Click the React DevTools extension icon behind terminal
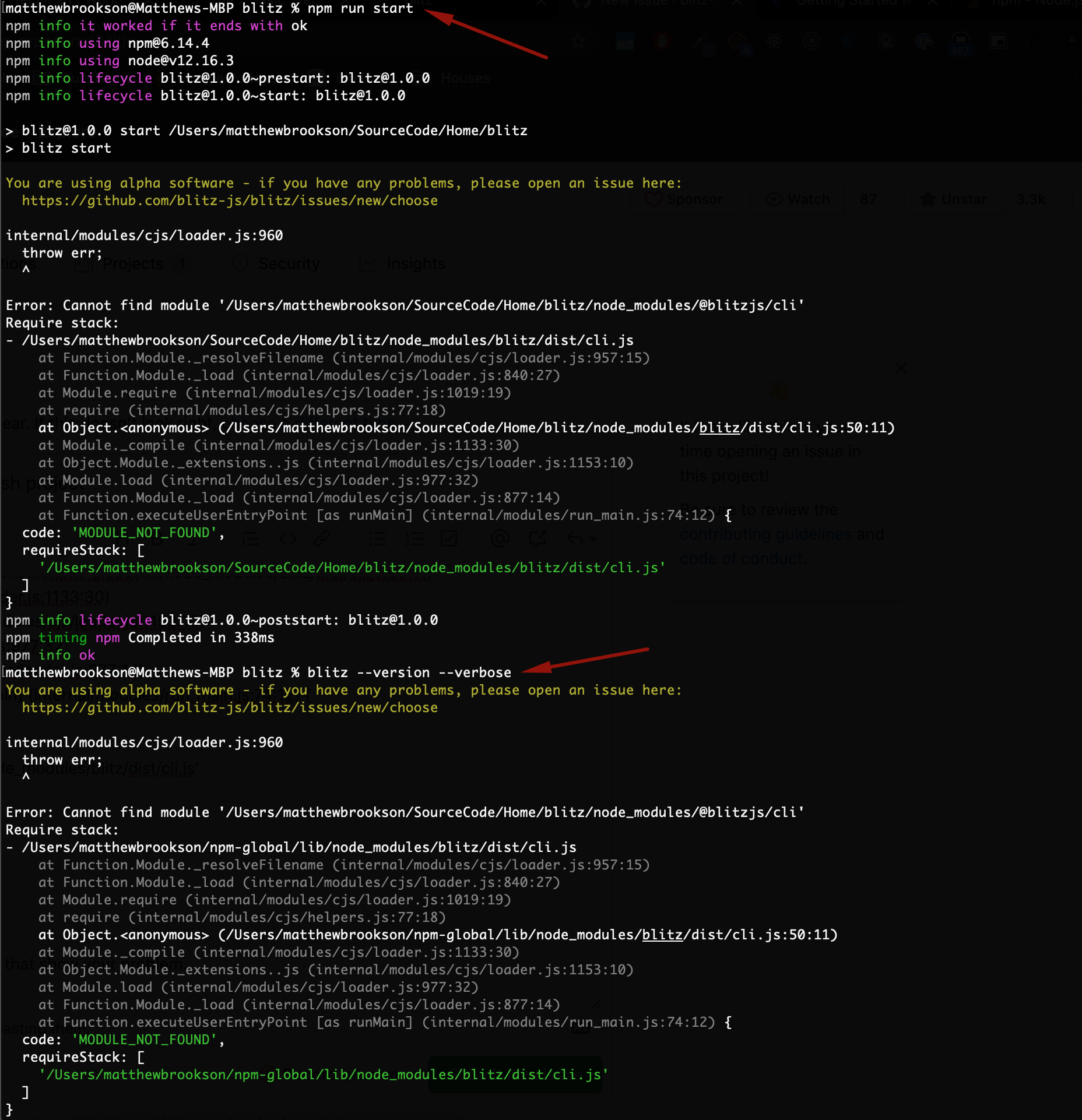The image size is (1082, 1120). coord(774,41)
